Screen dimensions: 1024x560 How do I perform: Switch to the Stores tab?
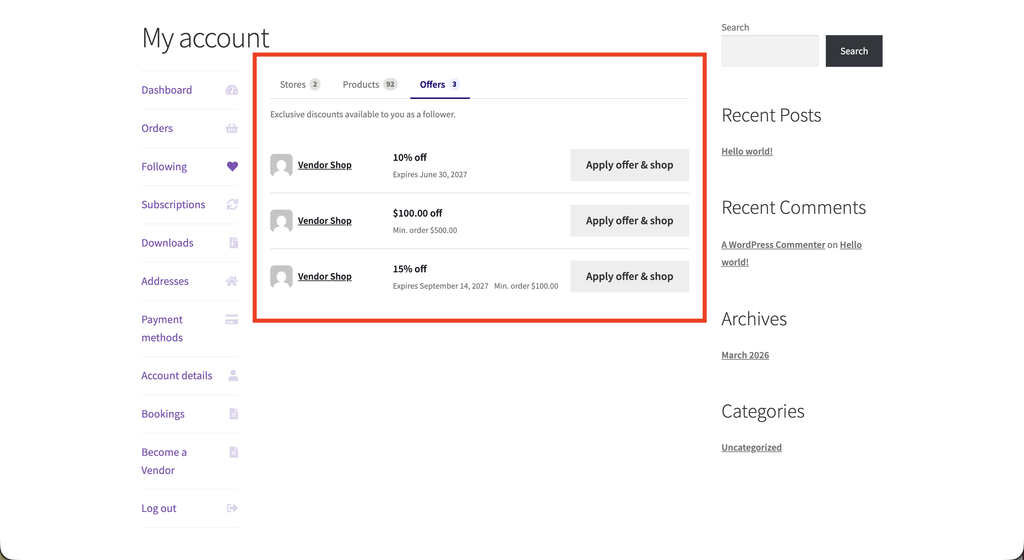click(x=300, y=84)
